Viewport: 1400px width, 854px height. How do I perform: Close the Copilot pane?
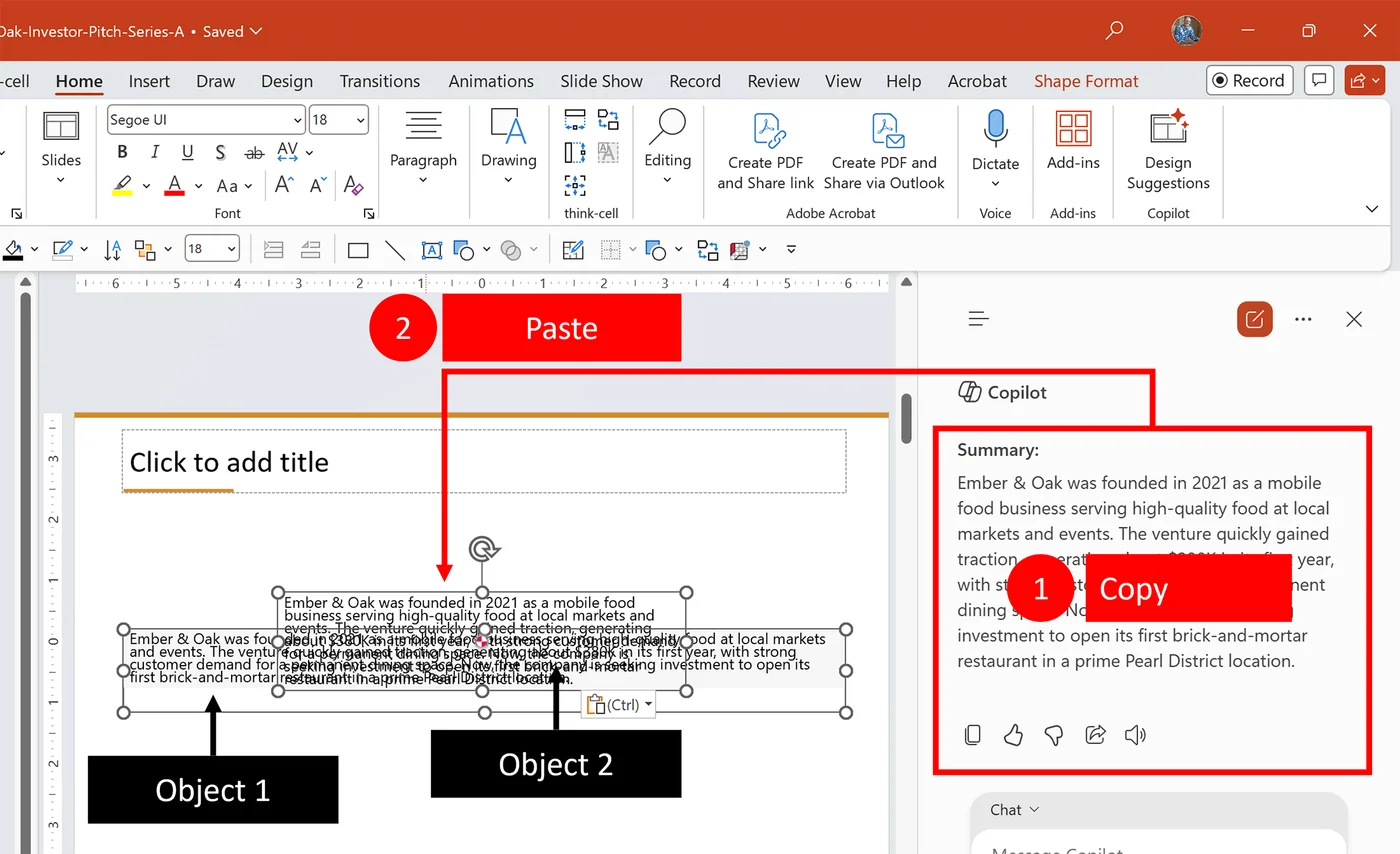click(x=1354, y=319)
